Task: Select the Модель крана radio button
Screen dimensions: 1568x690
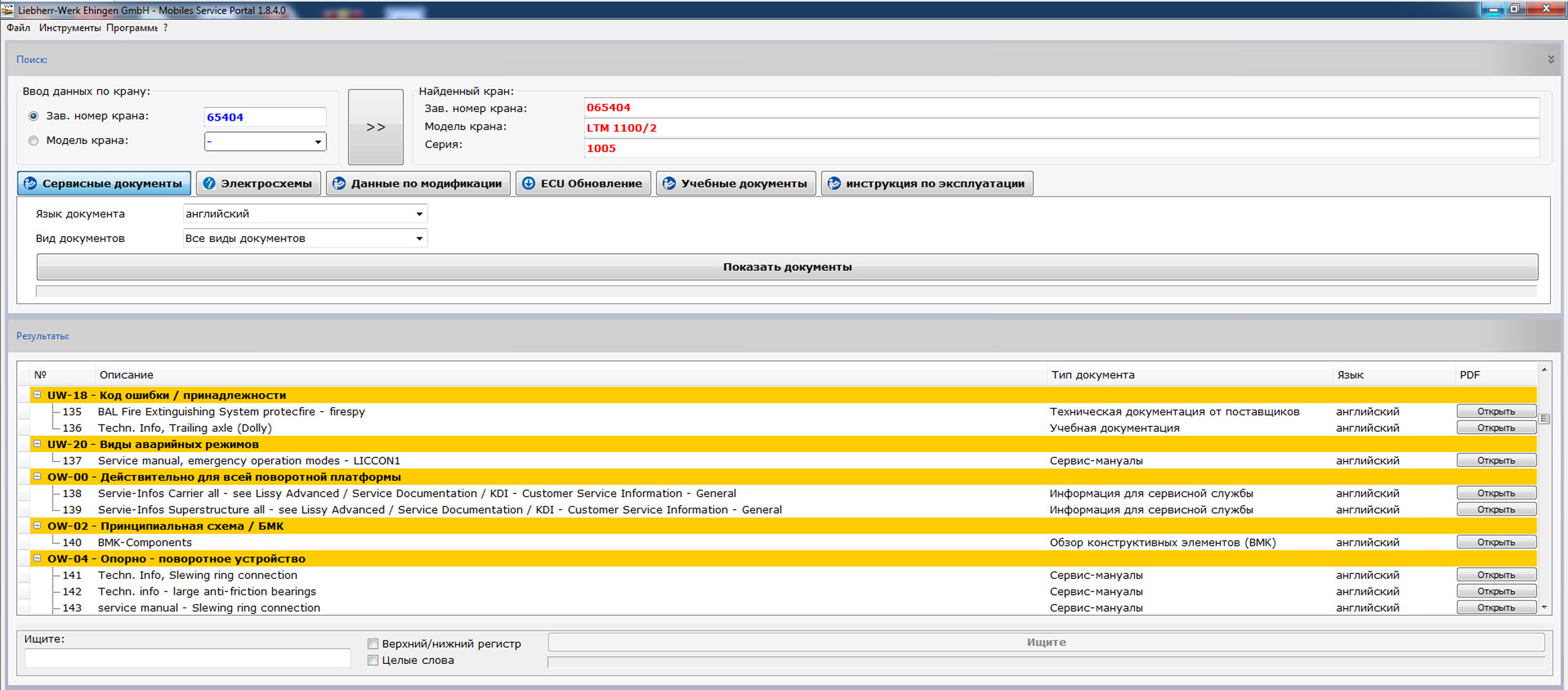Action: tap(34, 141)
